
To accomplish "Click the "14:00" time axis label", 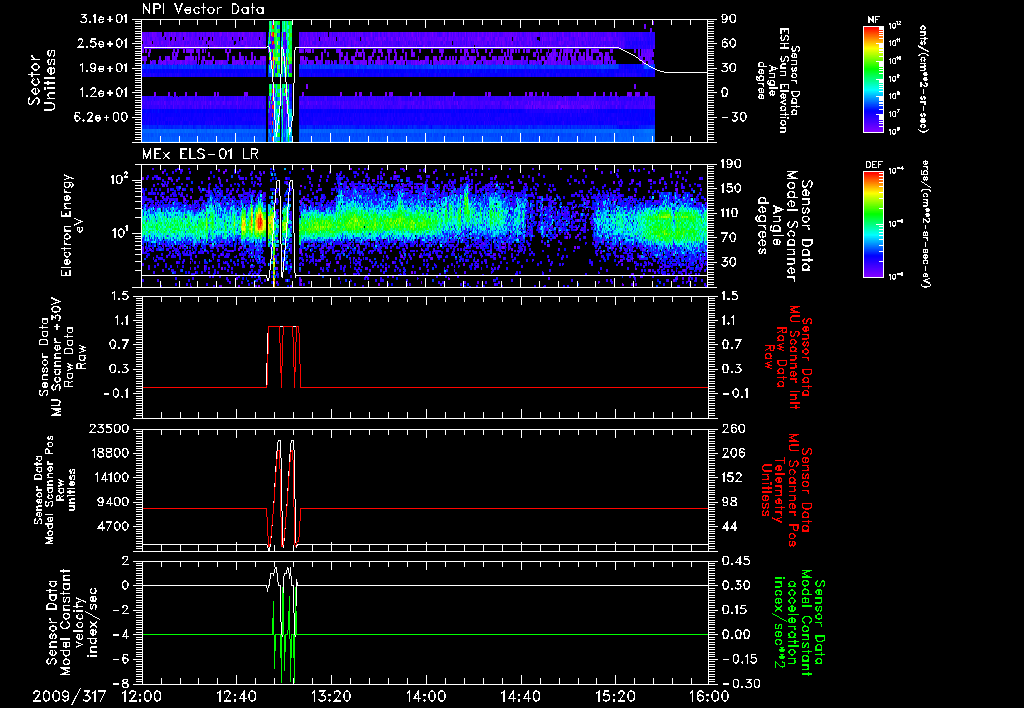I will (426, 697).
